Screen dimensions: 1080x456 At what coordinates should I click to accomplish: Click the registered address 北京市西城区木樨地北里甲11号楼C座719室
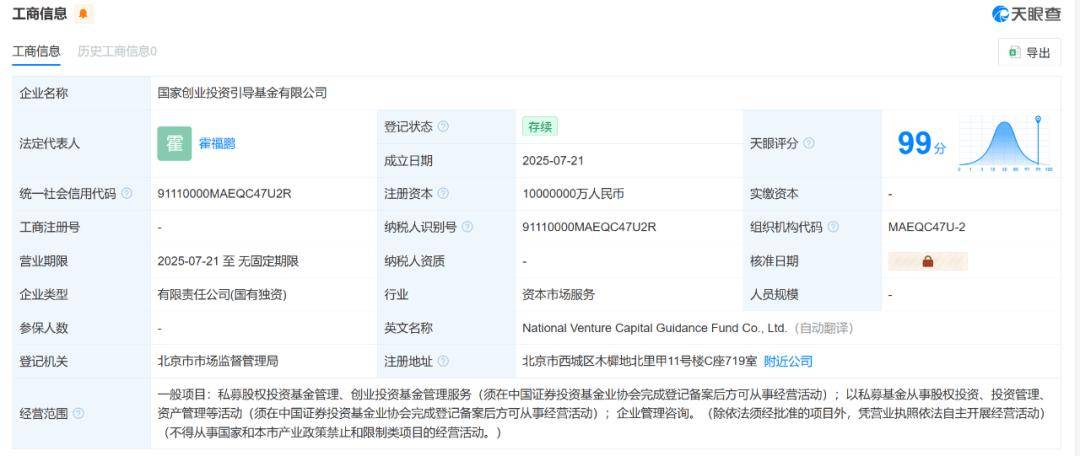(639, 362)
